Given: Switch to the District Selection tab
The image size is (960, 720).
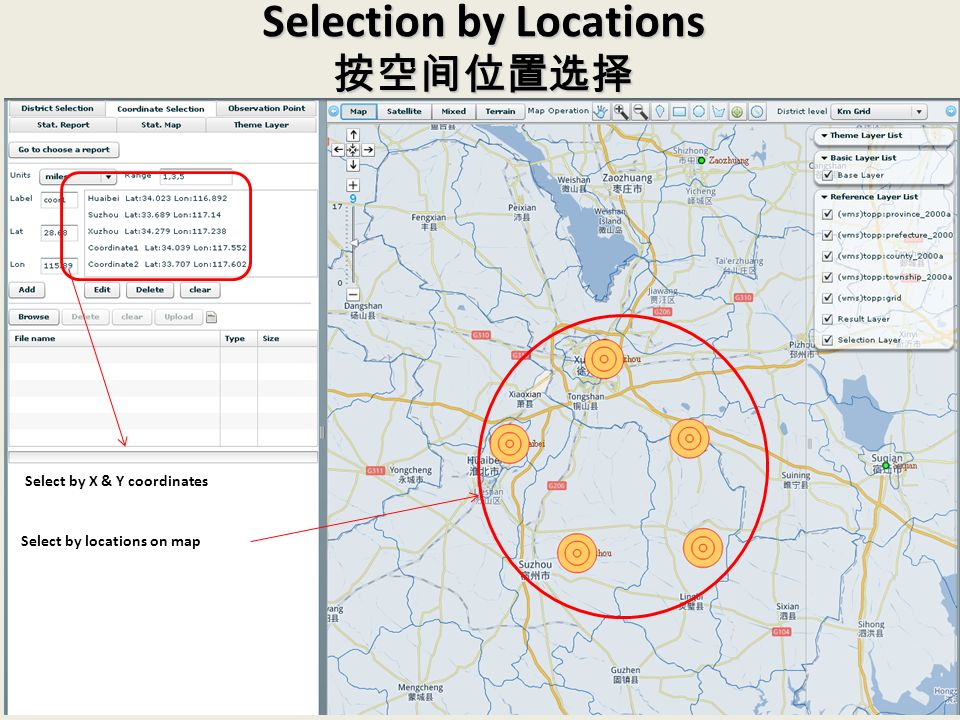Looking at the screenshot, I should pyautogui.click(x=58, y=108).
